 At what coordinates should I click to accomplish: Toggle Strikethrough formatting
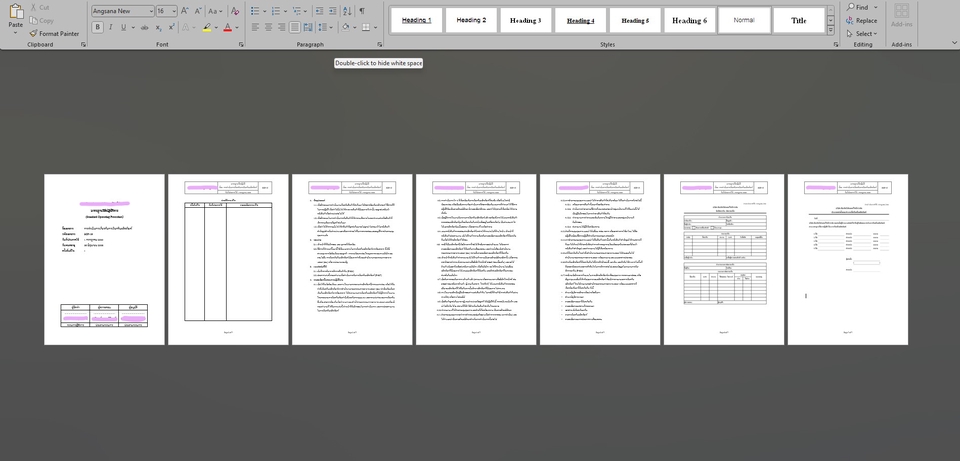click(x=144, y=28)
